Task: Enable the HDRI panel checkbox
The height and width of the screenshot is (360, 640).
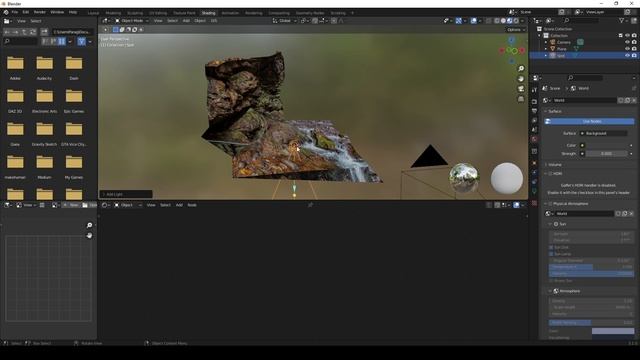Action: (550, 173)
